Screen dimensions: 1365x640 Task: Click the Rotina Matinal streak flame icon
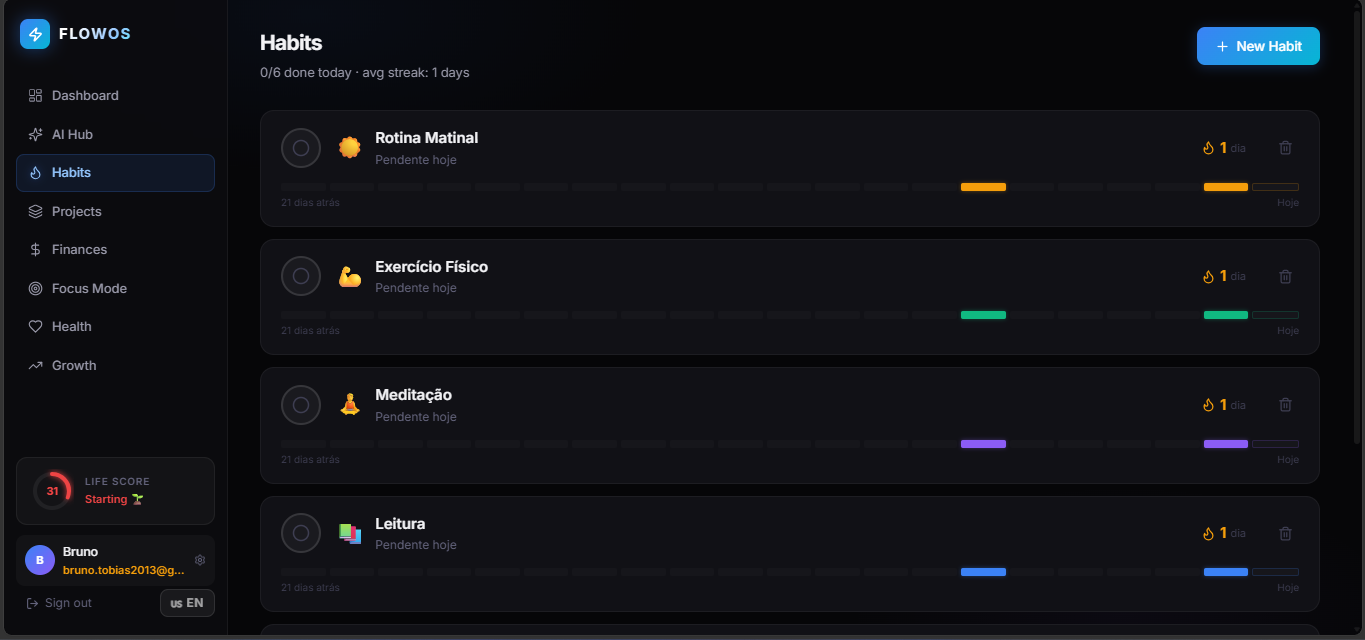(x=1208, y=148)
